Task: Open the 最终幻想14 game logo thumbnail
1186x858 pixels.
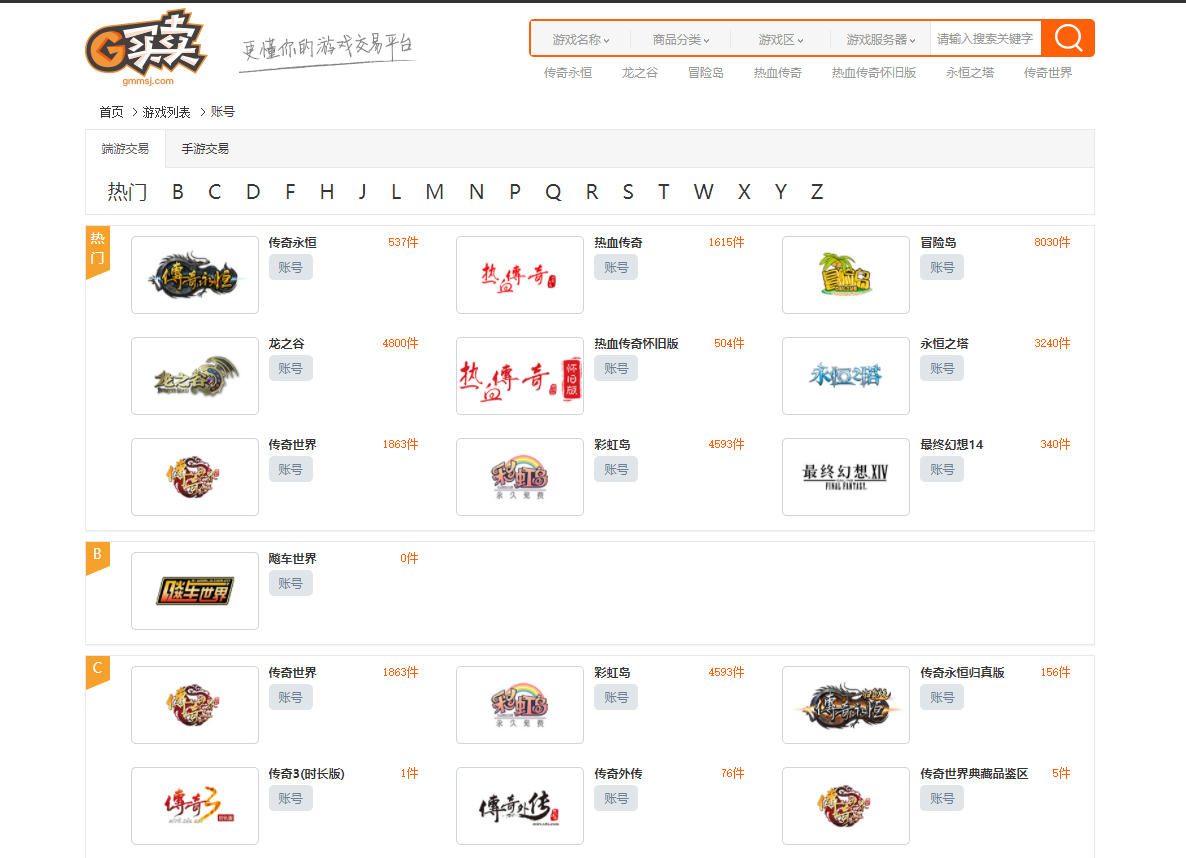Action: 846,477
